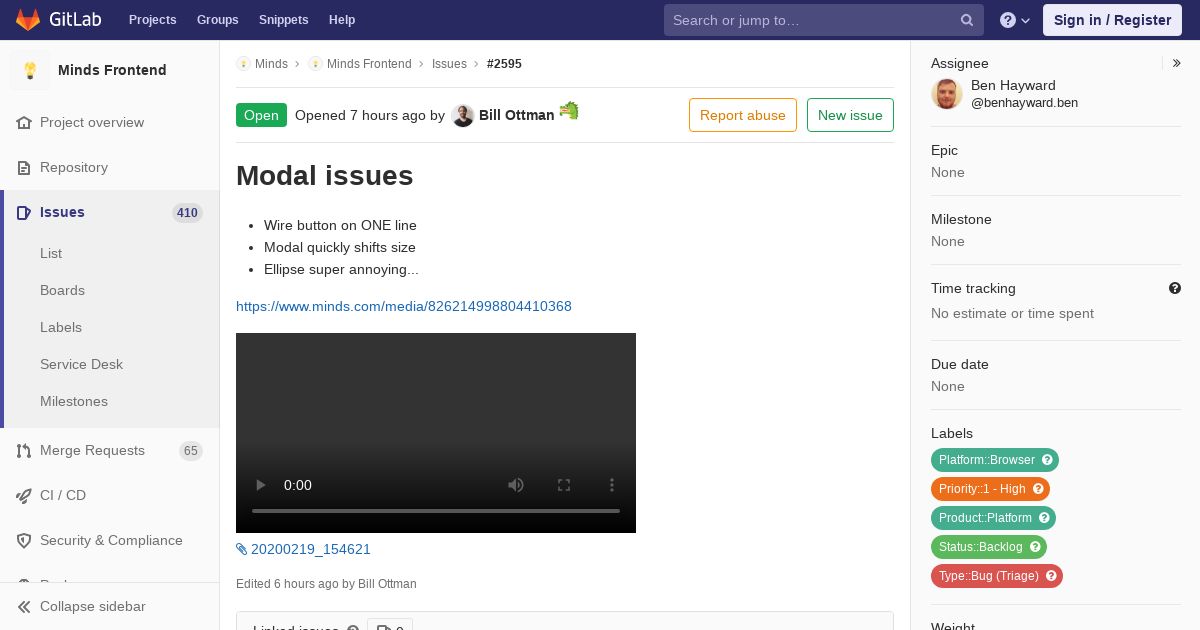Click the CI / CD rocket icon
This screenshot has width=1200, height=630.
click(x=24, y=496)
